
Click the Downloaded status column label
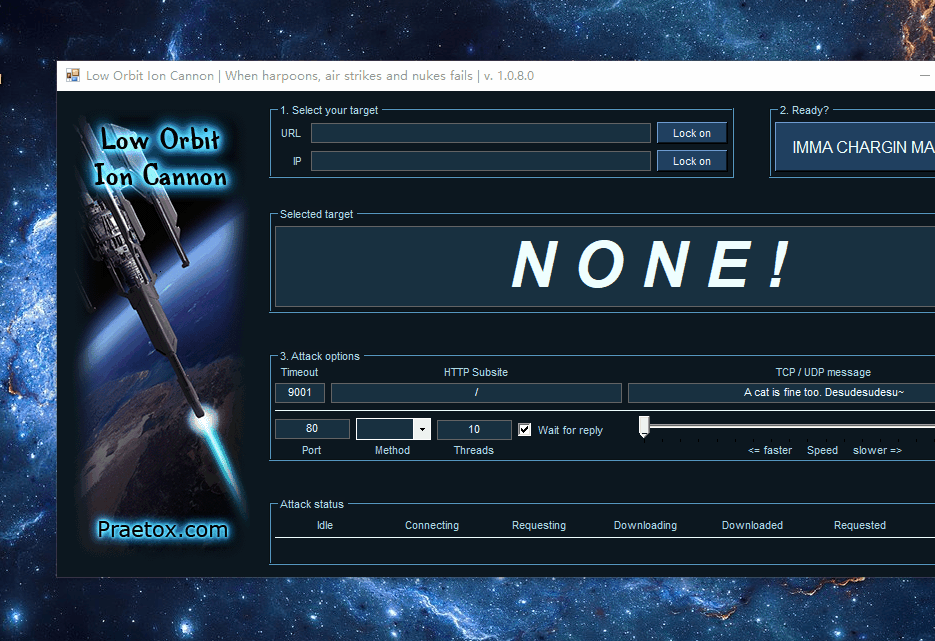click(752, 525)
